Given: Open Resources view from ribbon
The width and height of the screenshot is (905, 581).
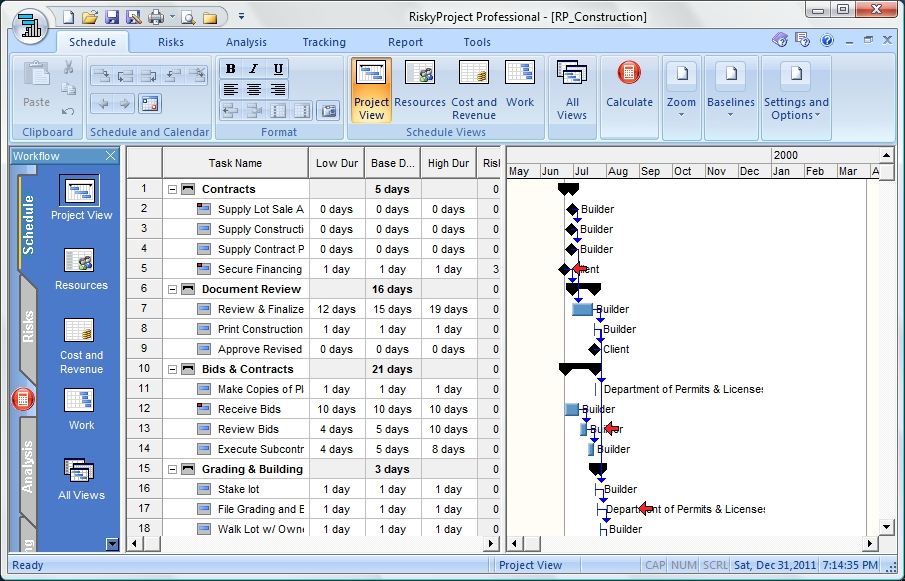Looking at the screenshot, I should (420, 84).
